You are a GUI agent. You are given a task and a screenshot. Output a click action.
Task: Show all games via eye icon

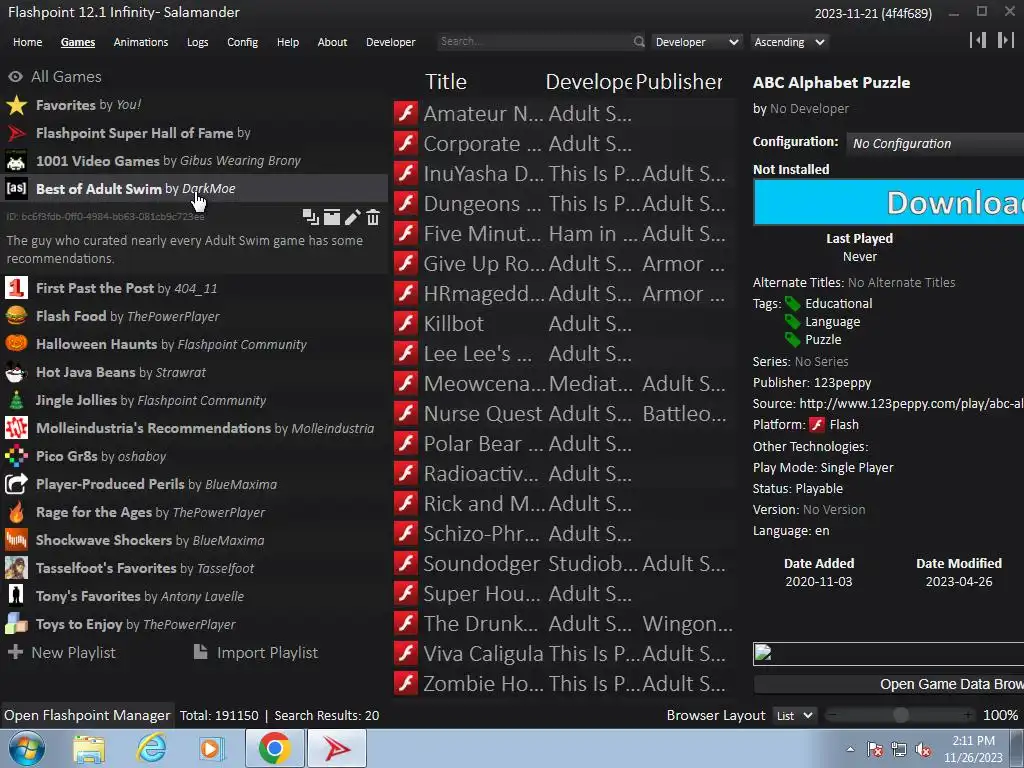click(15, 76)
